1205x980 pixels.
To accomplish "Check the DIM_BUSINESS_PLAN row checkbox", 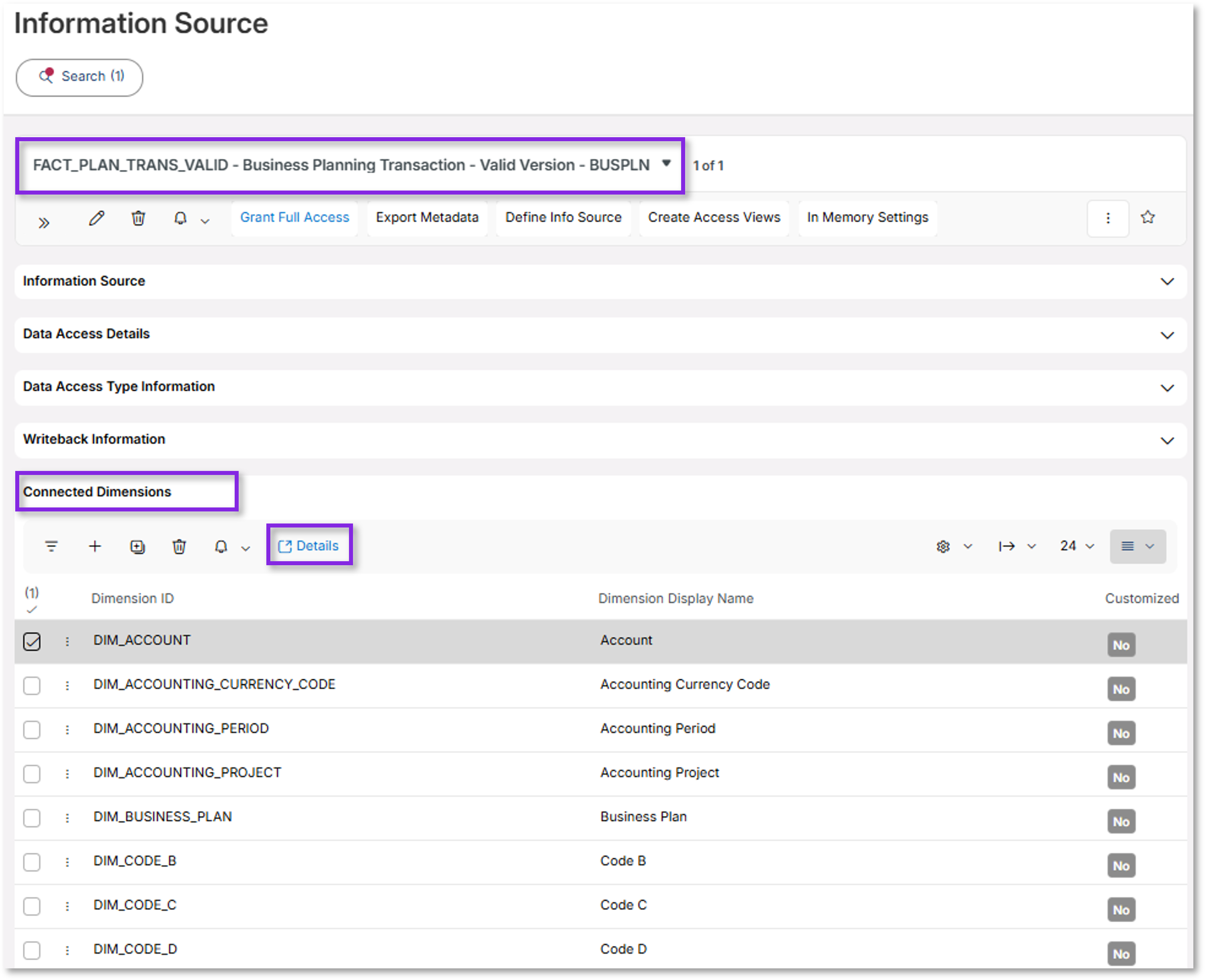I will (x=32, y=818).
